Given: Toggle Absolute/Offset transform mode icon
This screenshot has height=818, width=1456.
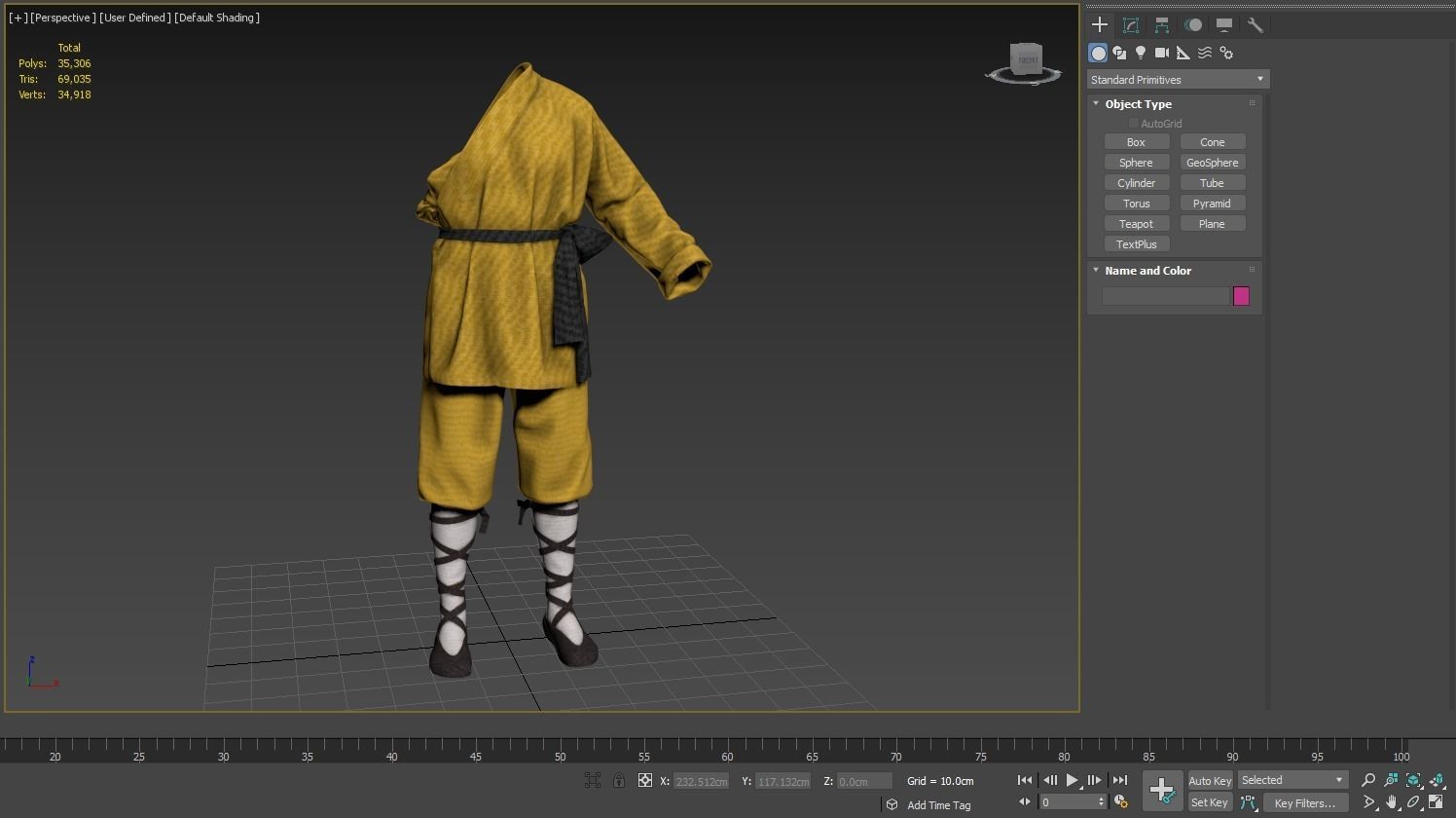Looking at the screenshot, I should pyautogui.click(x=644, y=780).
